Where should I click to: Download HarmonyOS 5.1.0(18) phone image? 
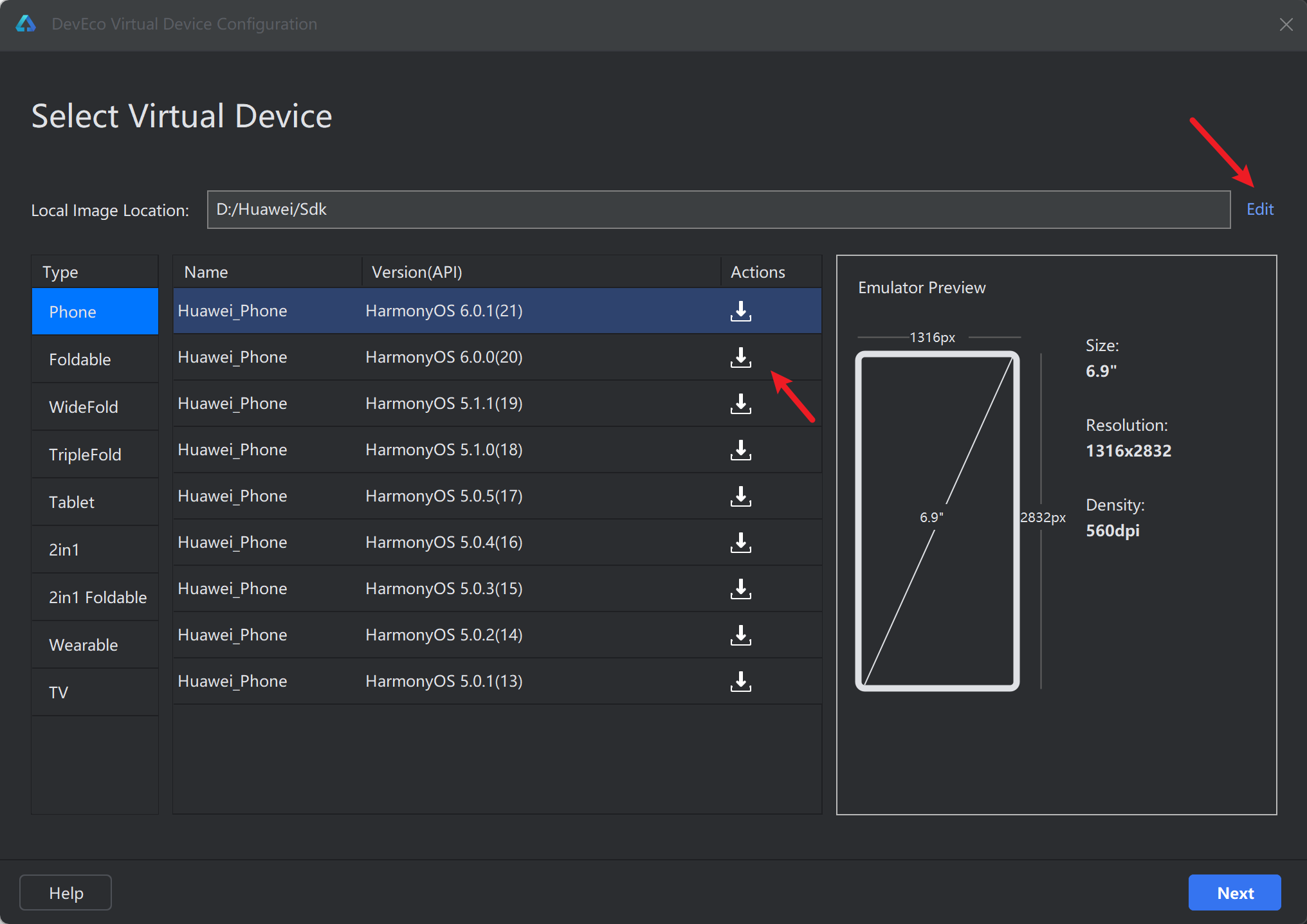tap(740, 450)
